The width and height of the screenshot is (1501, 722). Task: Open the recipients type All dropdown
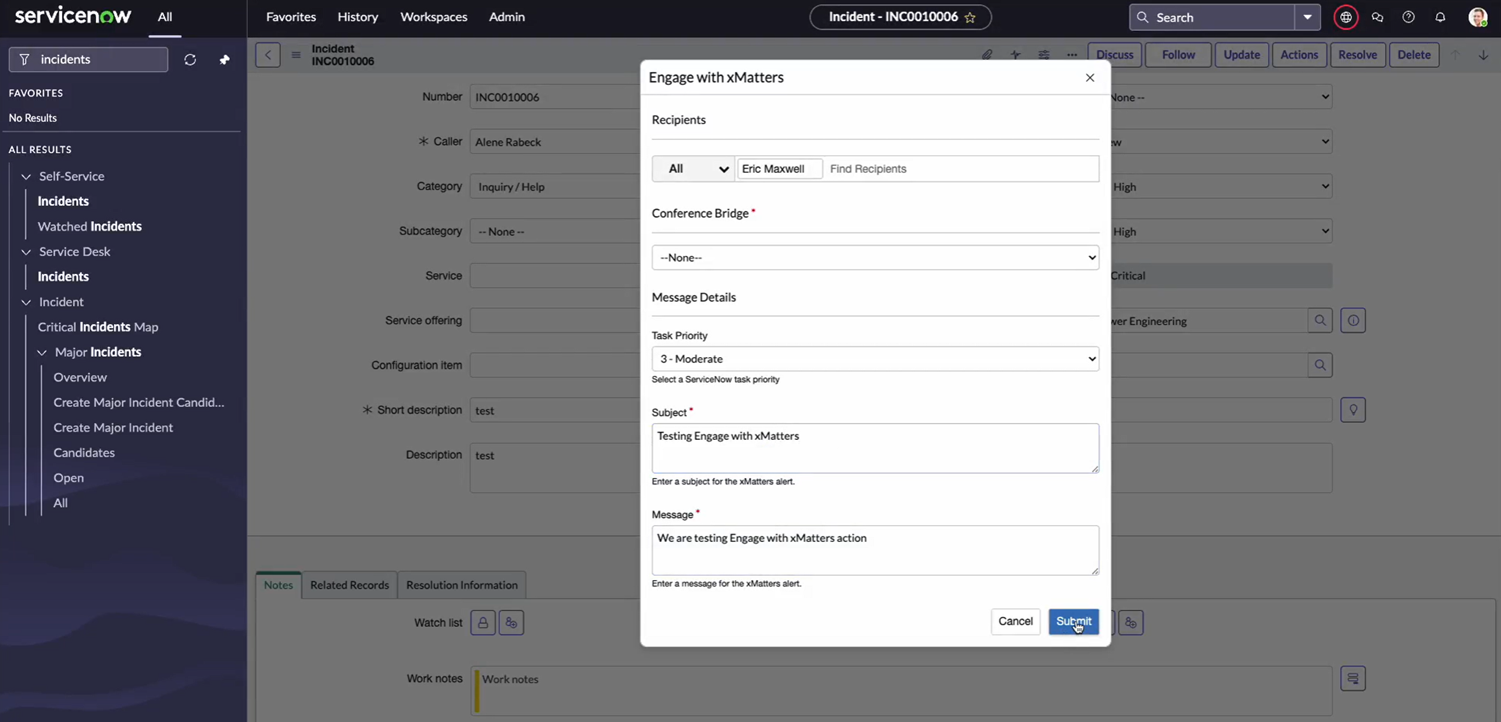tap(694, 169)
